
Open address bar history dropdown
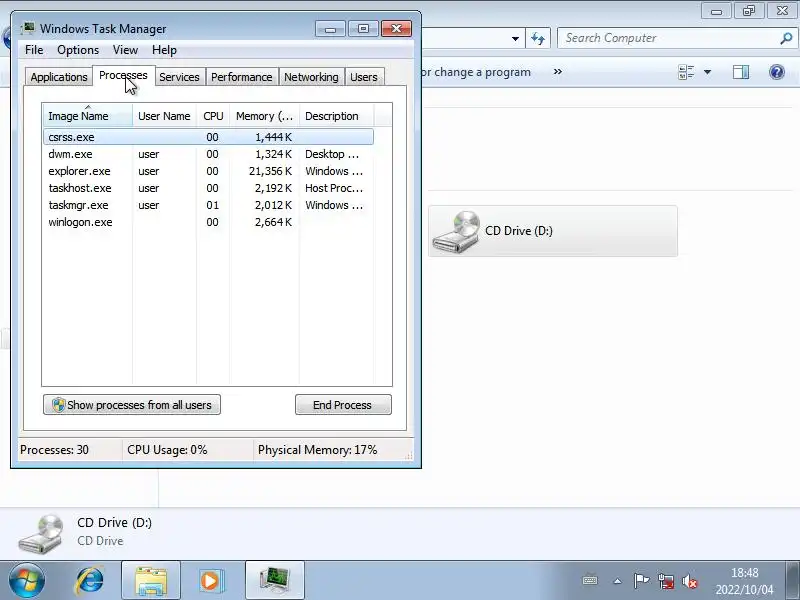click(515, 39)
